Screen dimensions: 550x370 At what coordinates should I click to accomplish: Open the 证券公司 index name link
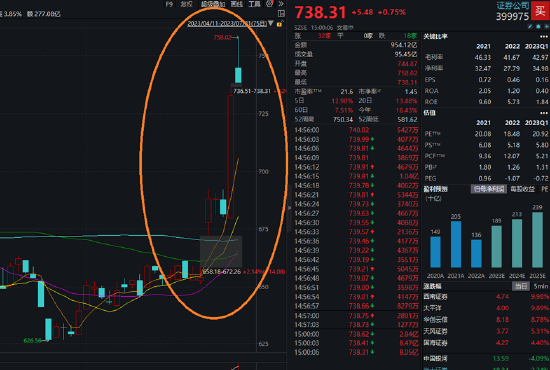[512, 6]
